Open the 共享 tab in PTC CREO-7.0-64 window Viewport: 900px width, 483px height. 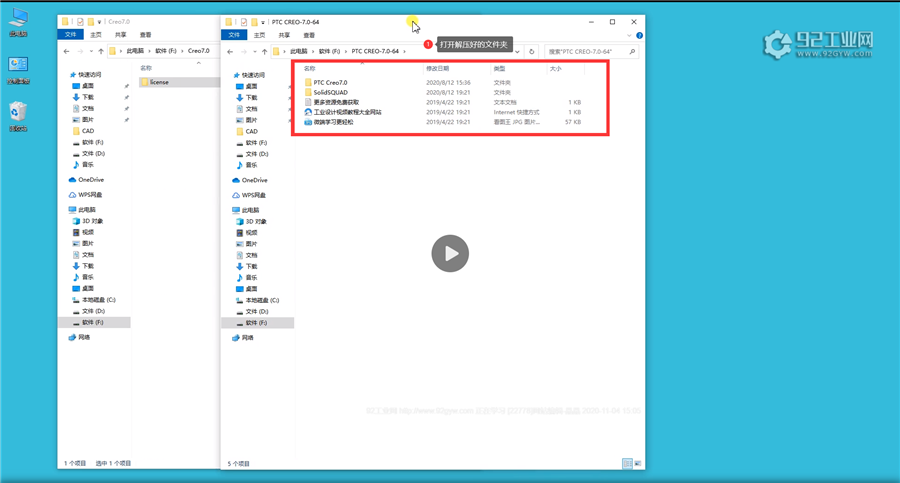pos(284,35)
